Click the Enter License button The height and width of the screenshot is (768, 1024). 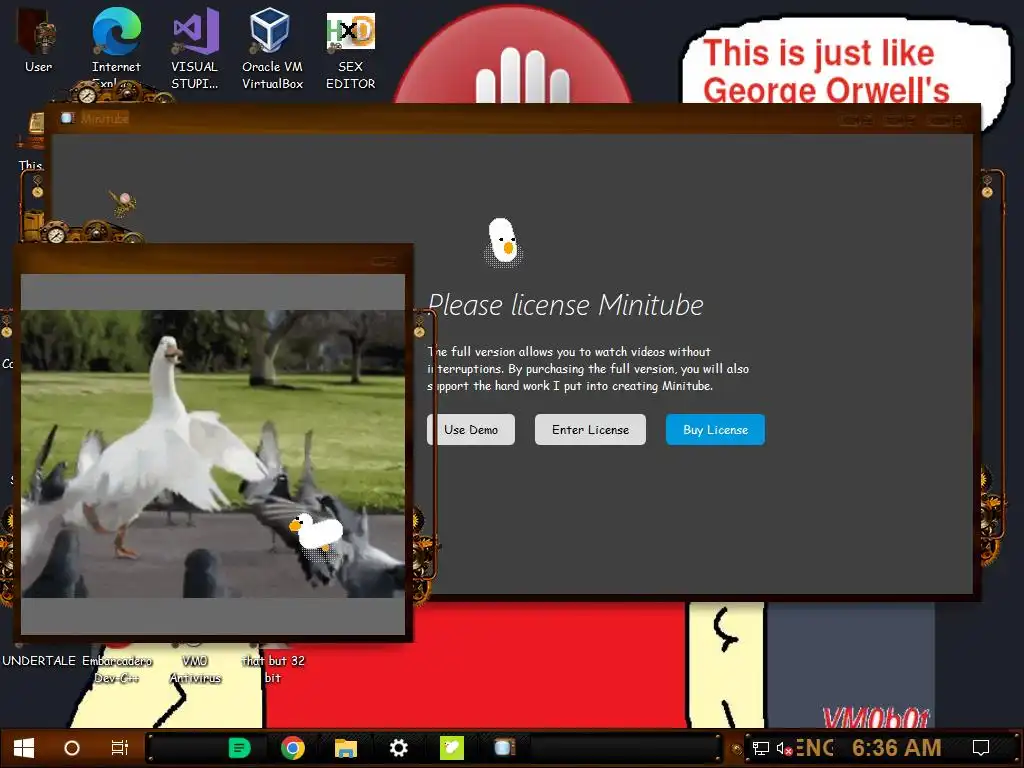[x=590, y=430]
